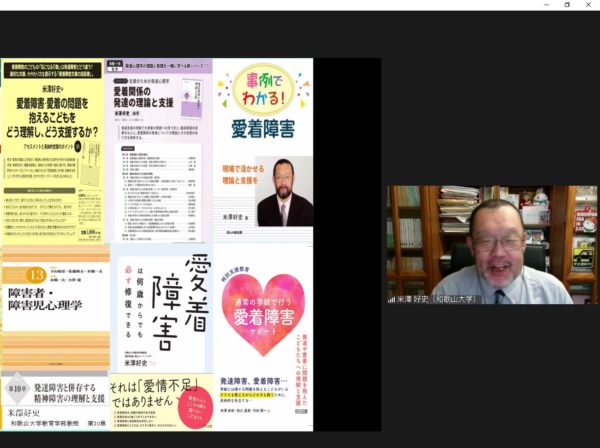
Task: Click the vertical text は何歳からでも必ず修復できる
Action: coord(134,302)
